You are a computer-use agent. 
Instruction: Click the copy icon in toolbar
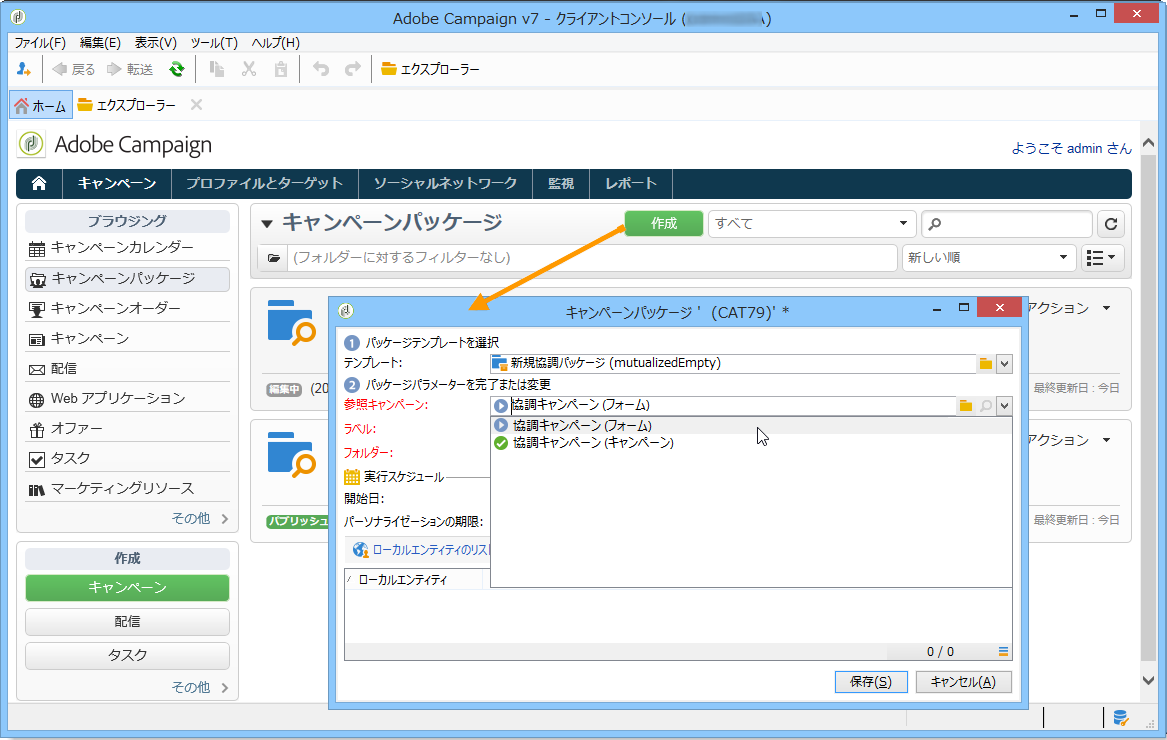217,69
